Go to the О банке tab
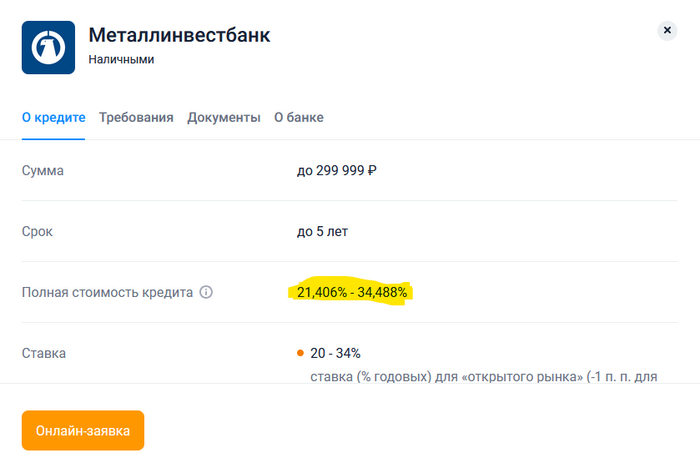The height and width of the screenshot is (463, 700). [x=299, y=118]
